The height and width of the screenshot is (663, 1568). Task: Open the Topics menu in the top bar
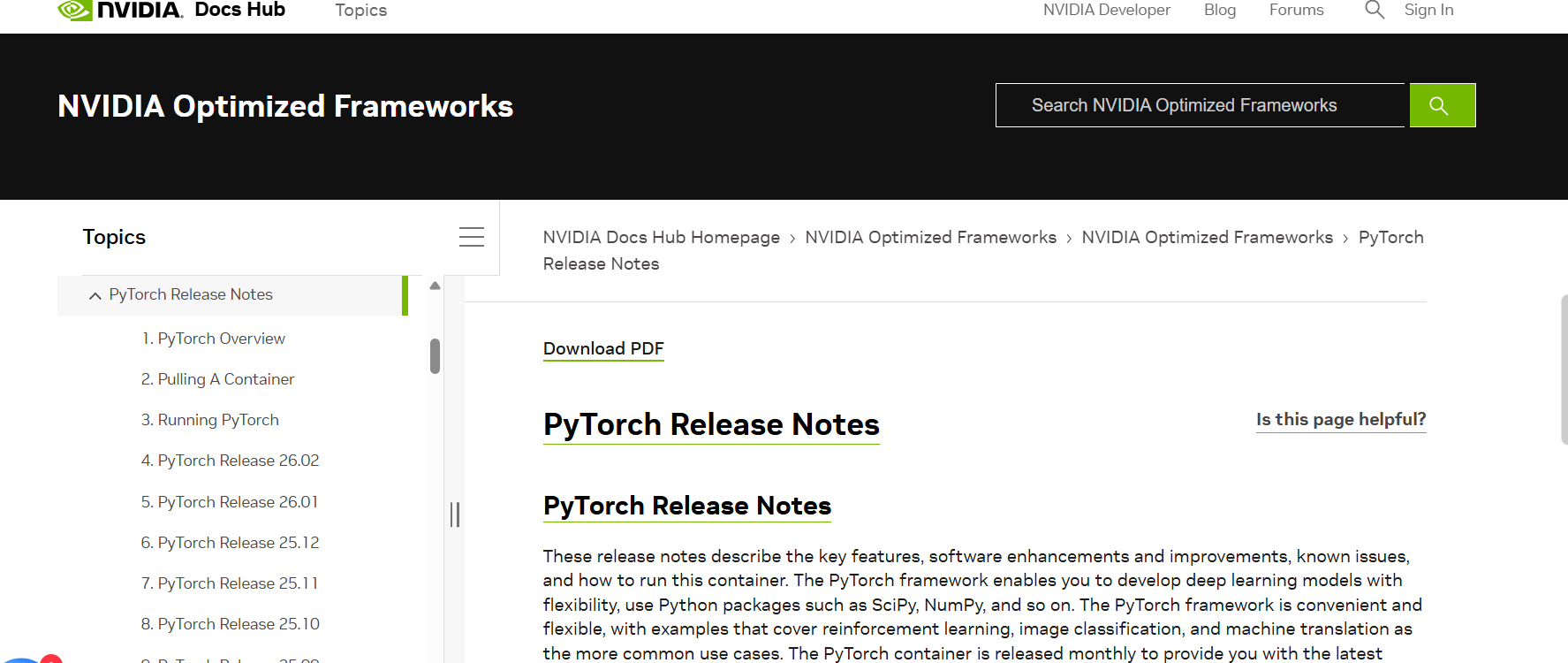[x=360, y=10]
